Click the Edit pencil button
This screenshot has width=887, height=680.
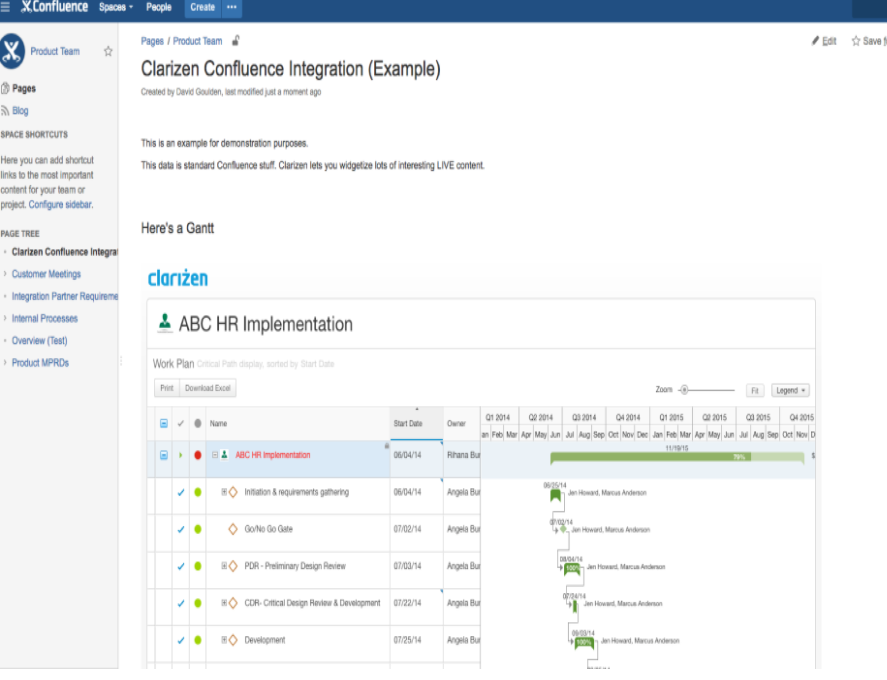tap(824, 41)
